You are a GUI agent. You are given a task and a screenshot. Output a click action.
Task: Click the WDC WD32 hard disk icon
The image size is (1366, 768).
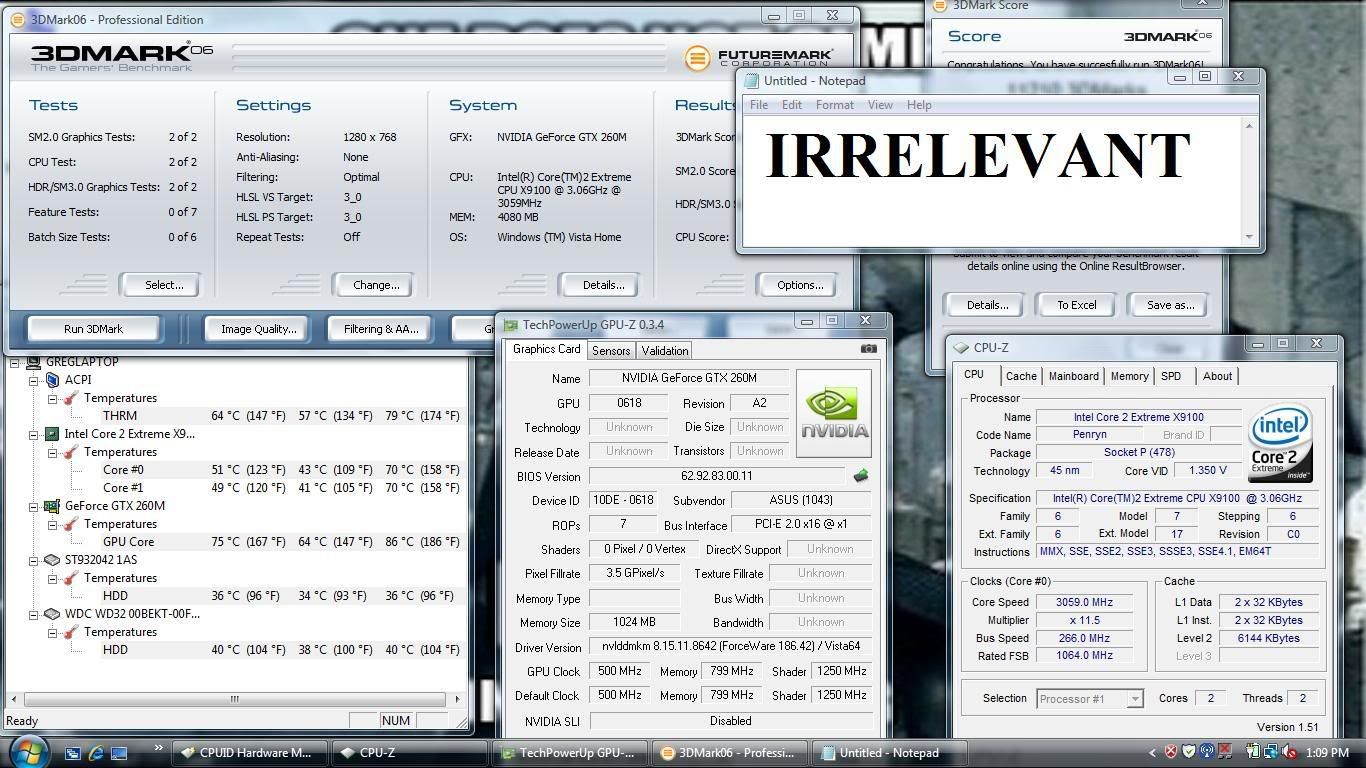52,614
